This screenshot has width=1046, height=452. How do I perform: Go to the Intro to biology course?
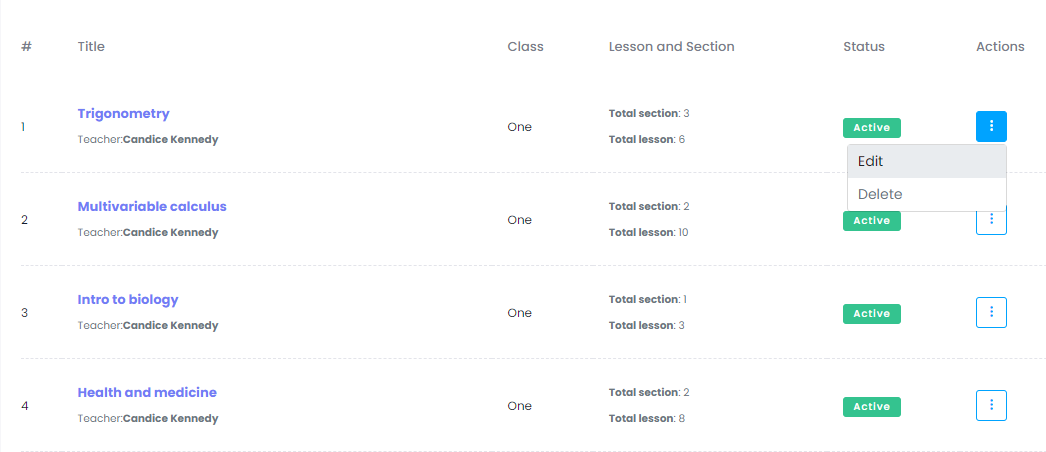pyautogui.click(x=128, y=299)
